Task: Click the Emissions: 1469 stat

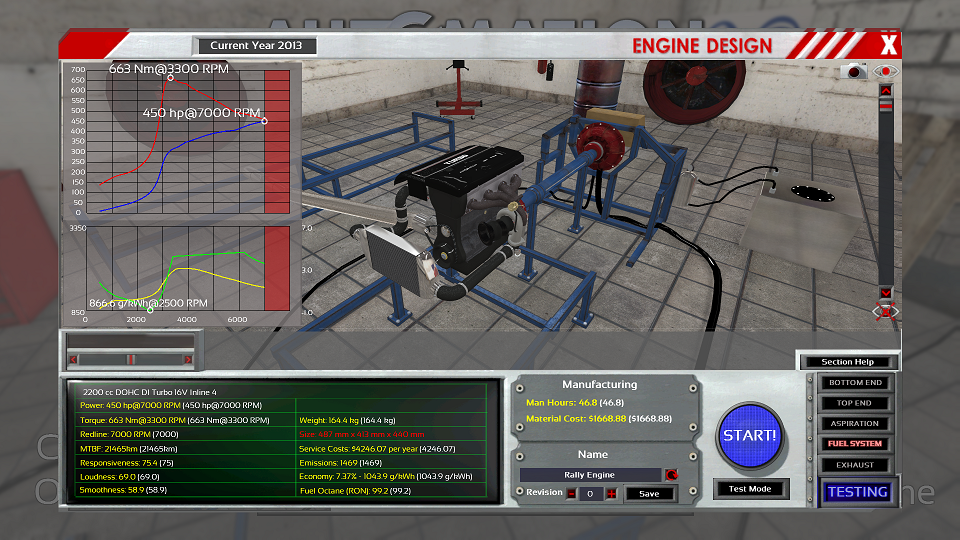Action: point(340,463)
